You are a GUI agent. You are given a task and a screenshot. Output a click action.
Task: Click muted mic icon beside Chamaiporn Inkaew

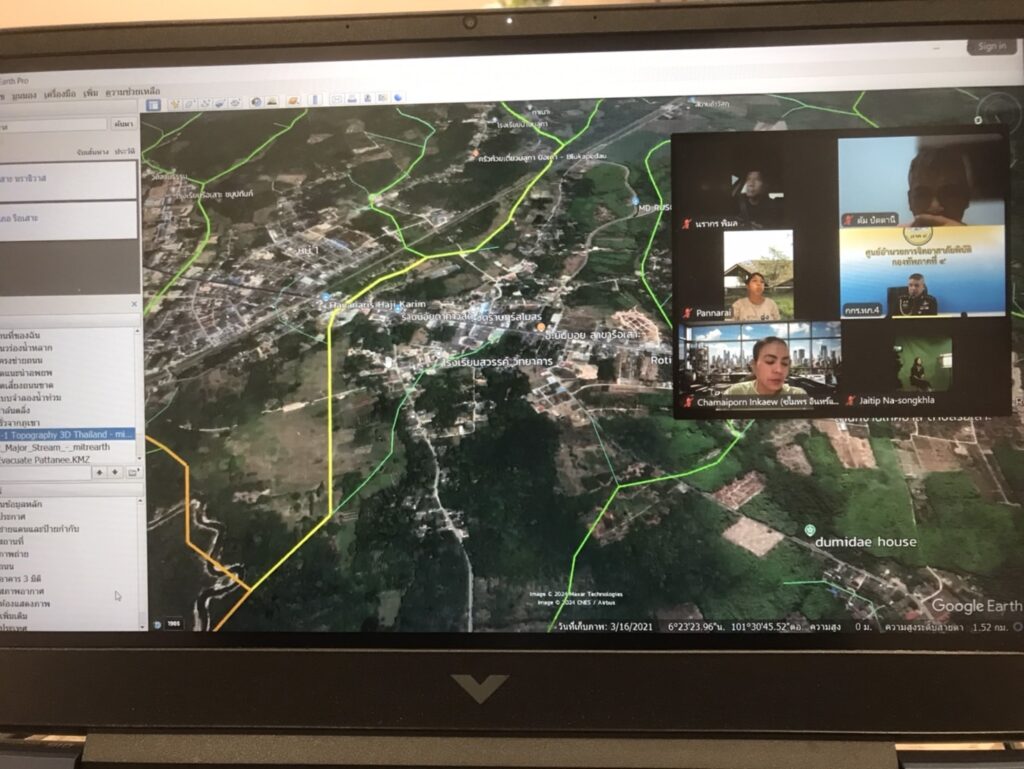[687, 402]
